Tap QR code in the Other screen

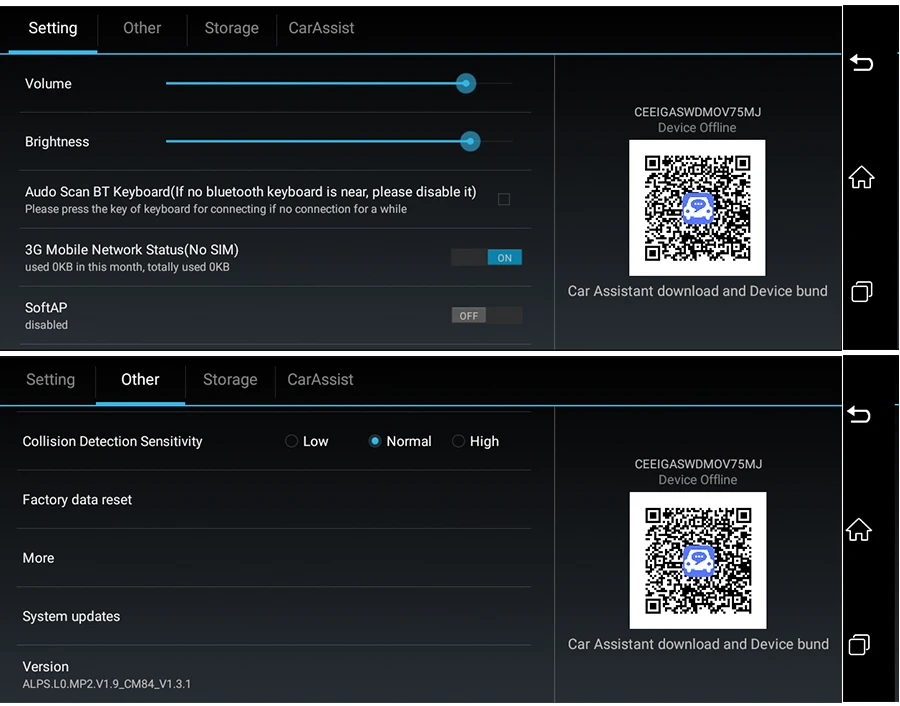coord(697,560)
